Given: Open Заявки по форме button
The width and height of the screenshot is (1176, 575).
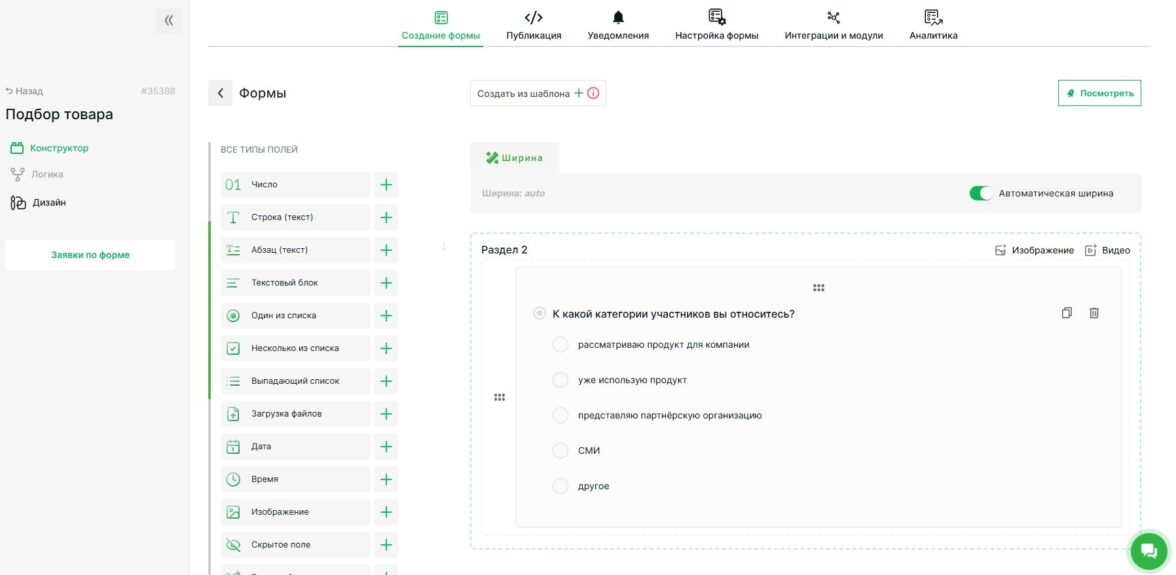Looking at the screenshot, I should tap(90, 255).
